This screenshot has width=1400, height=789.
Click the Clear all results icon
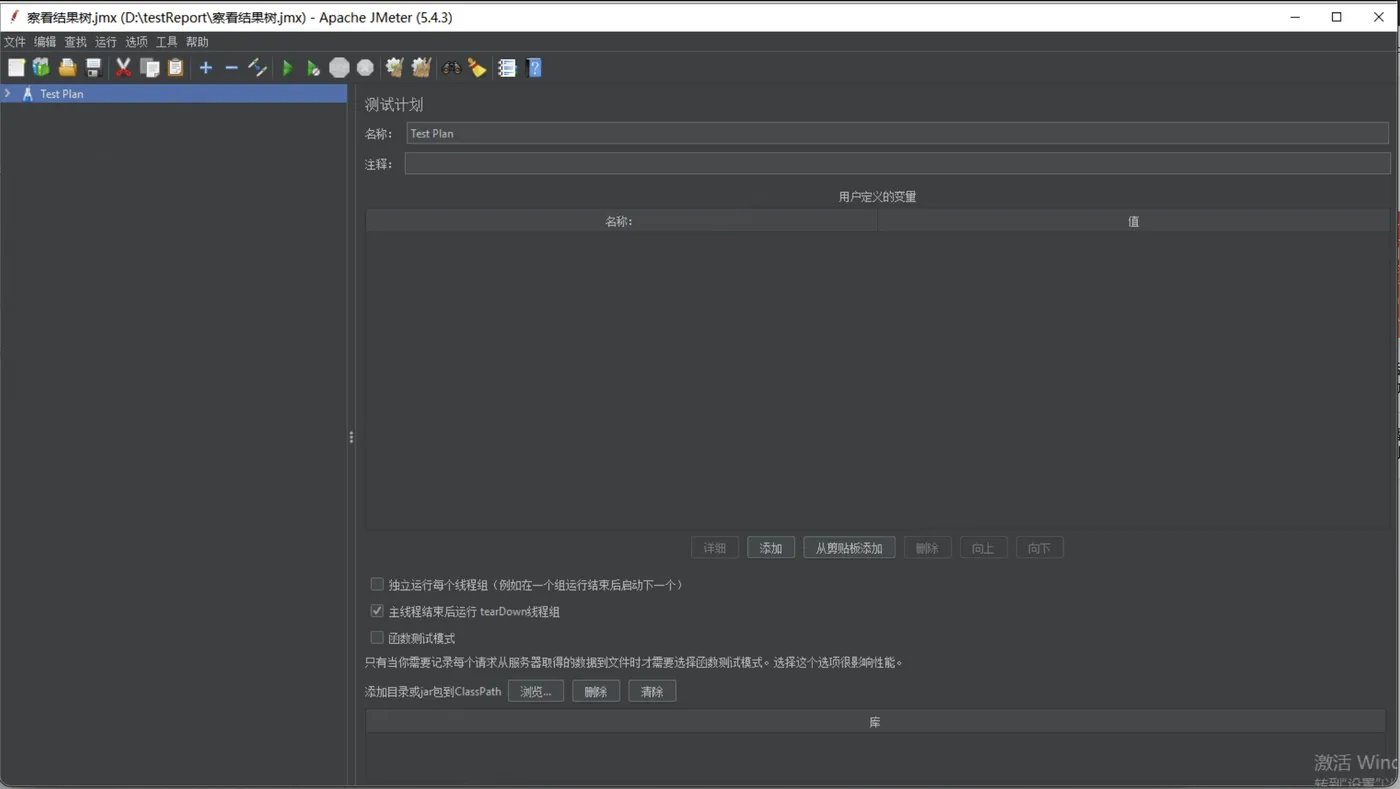[x=421, y=67]
